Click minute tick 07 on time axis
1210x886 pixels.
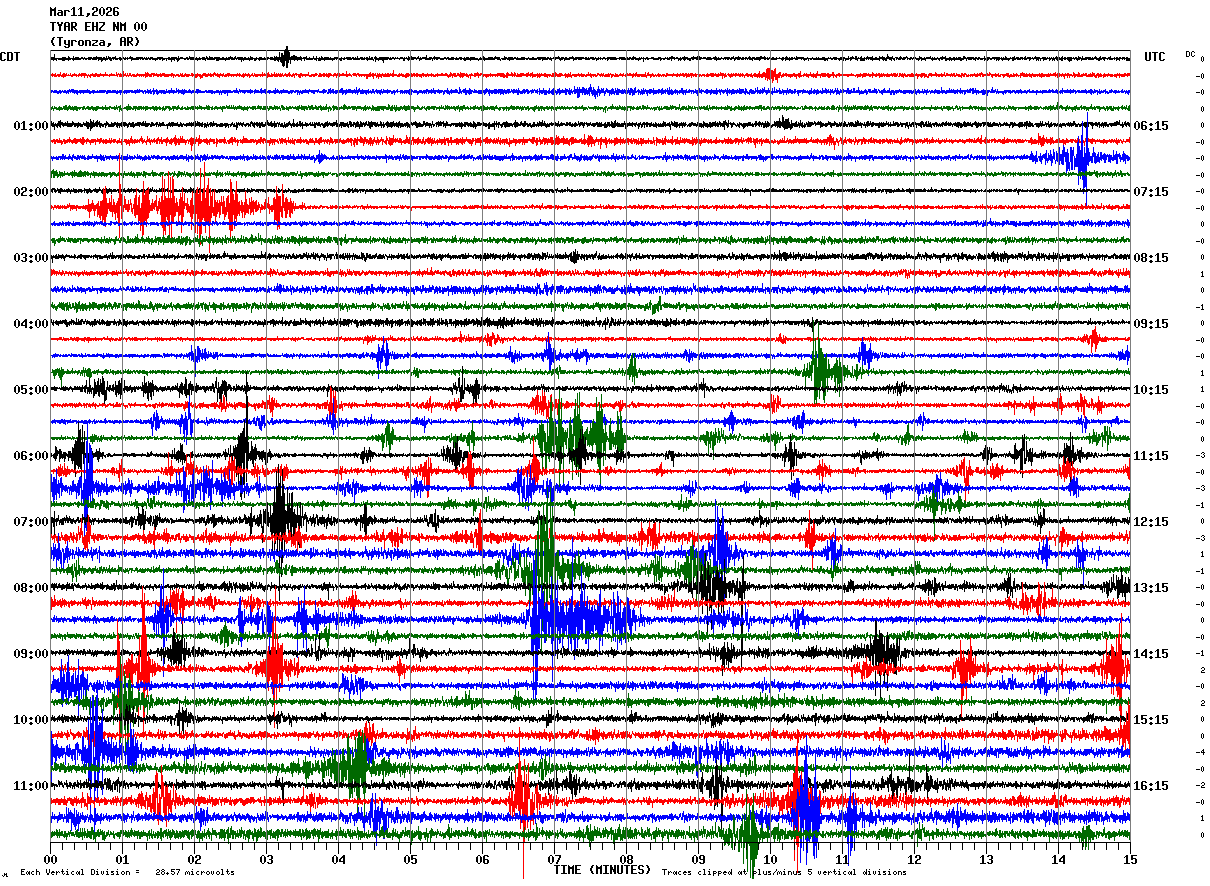coord(555,859)
